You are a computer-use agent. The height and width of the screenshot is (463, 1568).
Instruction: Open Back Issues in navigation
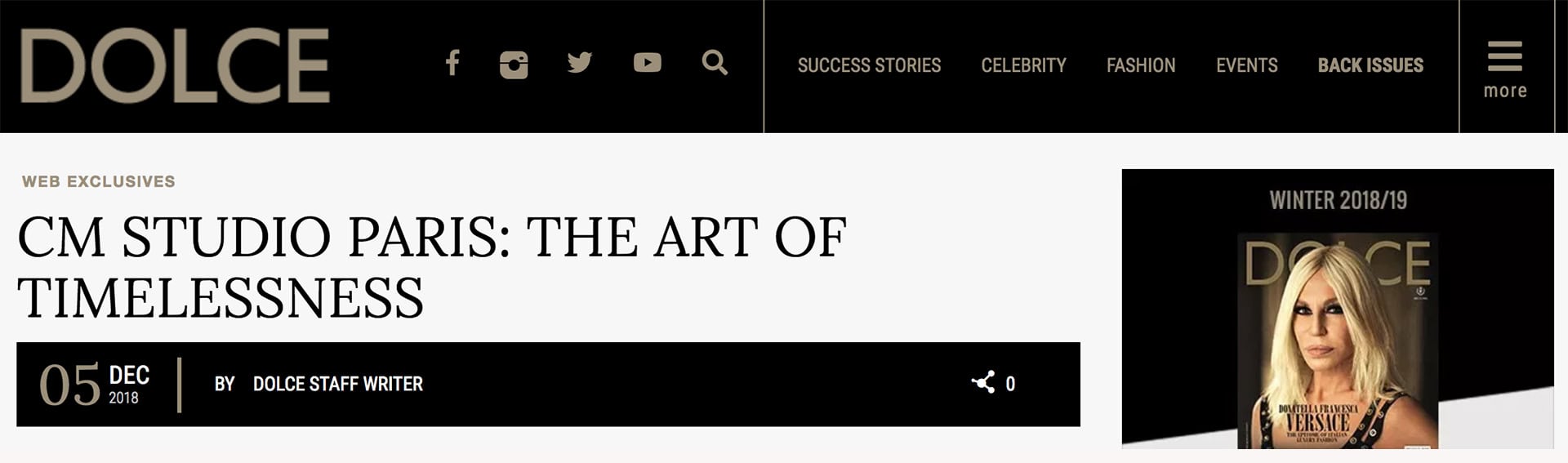point(1370,65)
